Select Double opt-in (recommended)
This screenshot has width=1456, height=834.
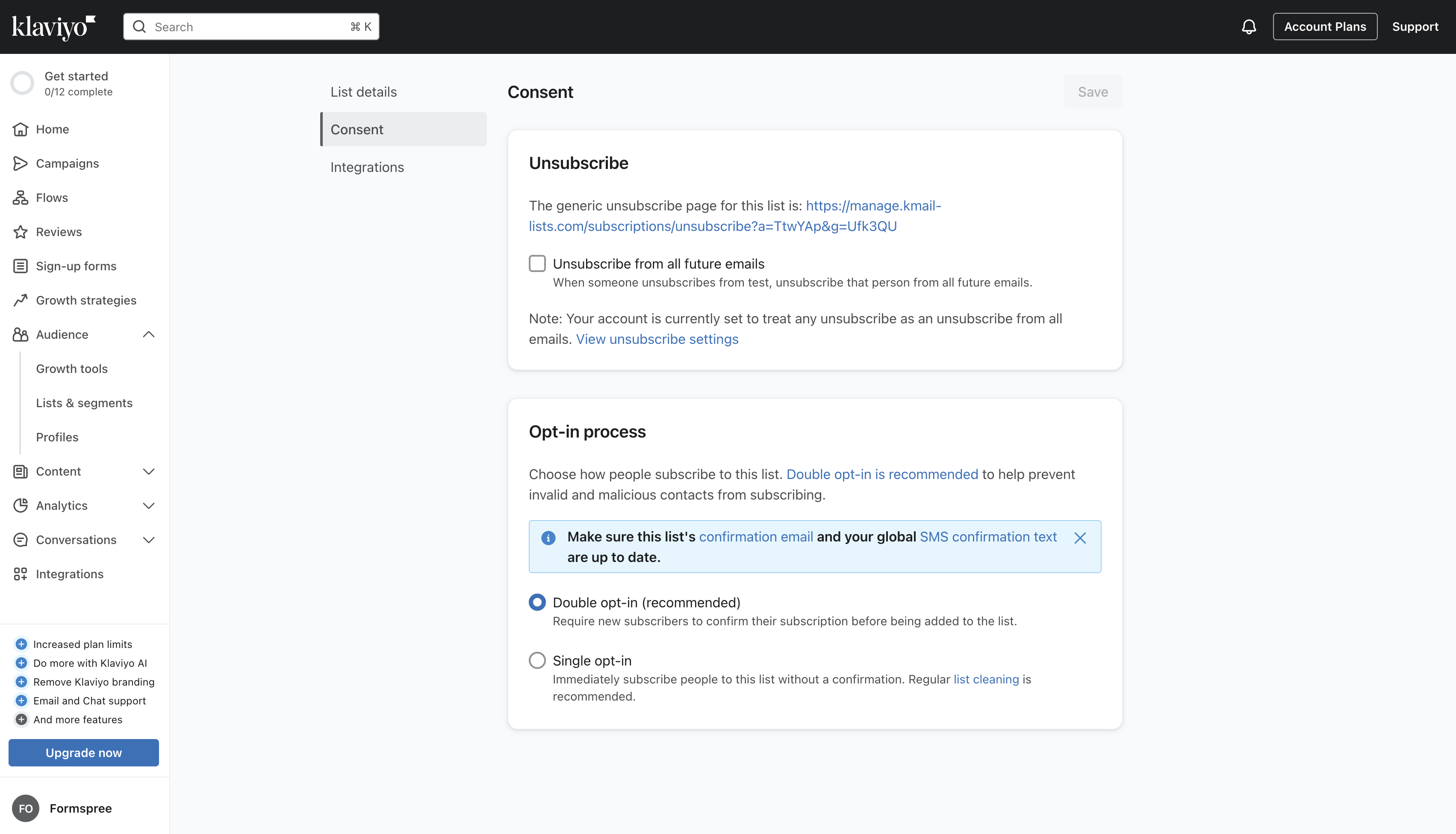click(537, 602)
